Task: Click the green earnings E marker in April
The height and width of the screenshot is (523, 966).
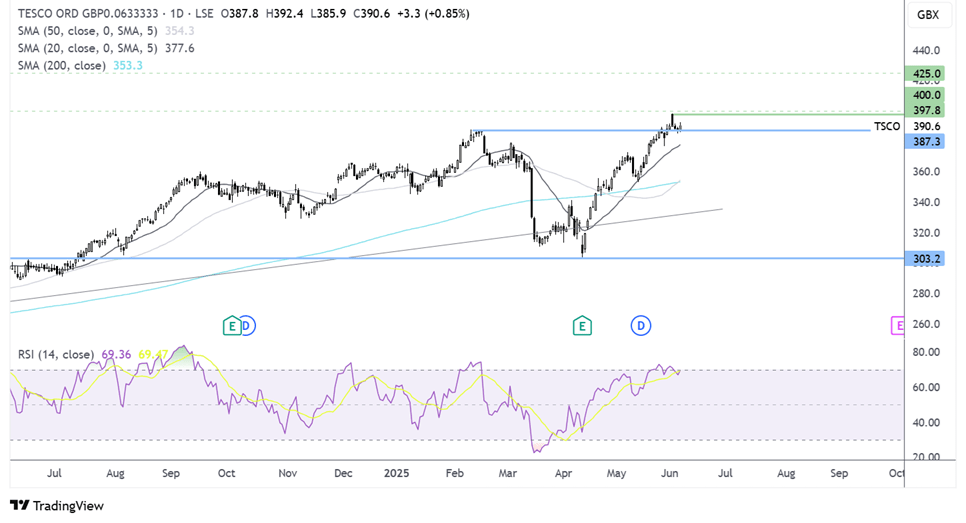Action: 582,325
